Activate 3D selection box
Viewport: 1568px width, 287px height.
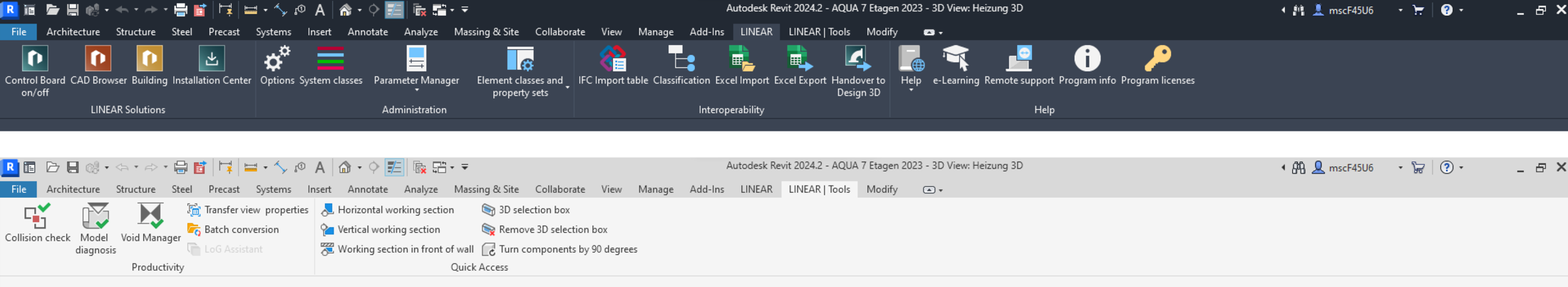526,210
